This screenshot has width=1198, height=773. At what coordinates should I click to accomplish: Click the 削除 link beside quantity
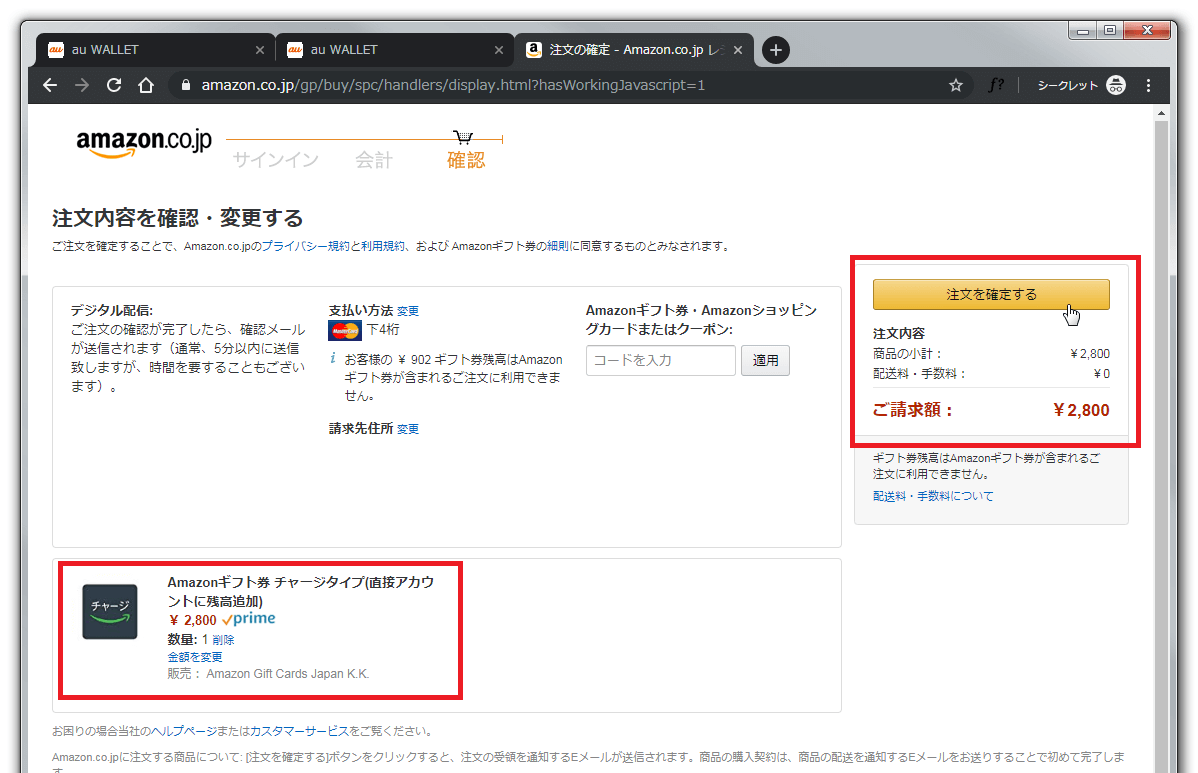tap(224, 640)
